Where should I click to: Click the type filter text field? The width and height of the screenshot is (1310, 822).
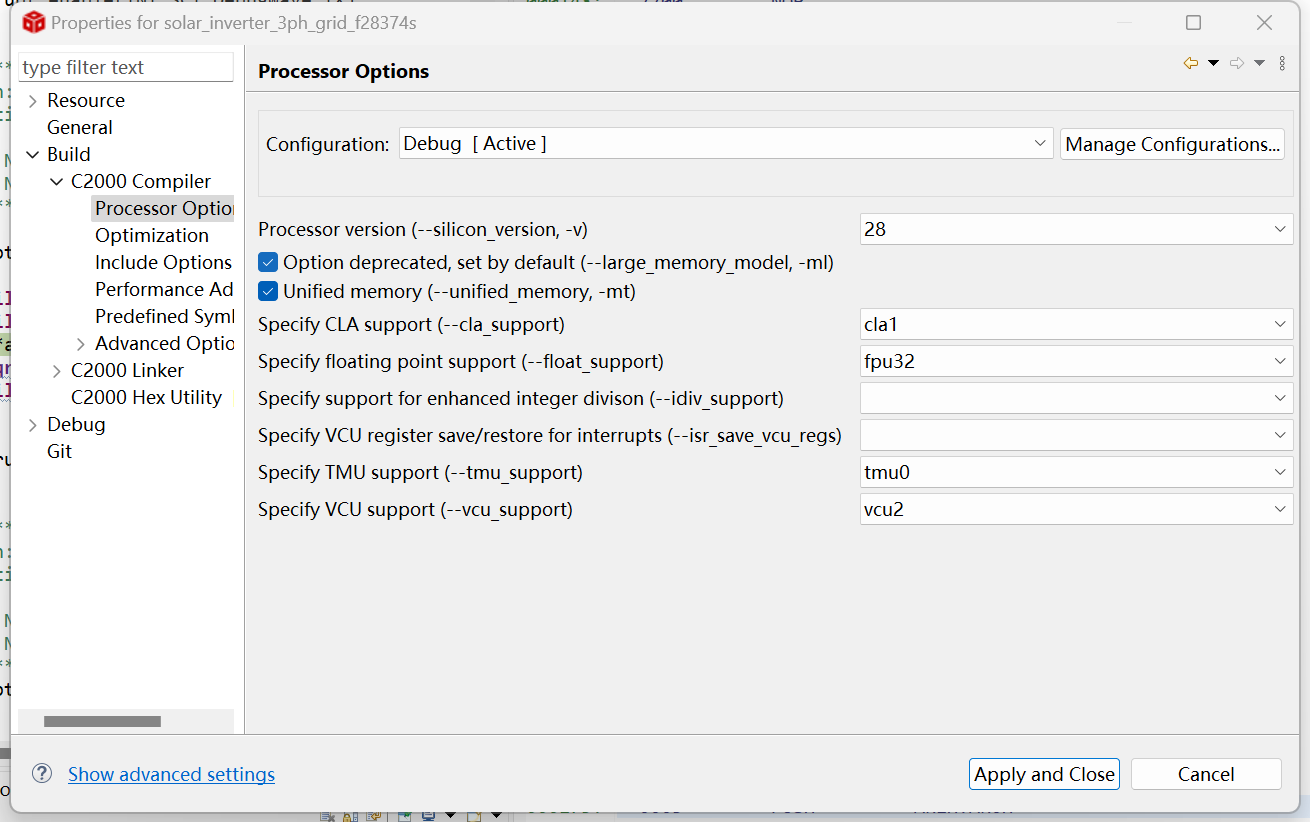tap(126, 67)
